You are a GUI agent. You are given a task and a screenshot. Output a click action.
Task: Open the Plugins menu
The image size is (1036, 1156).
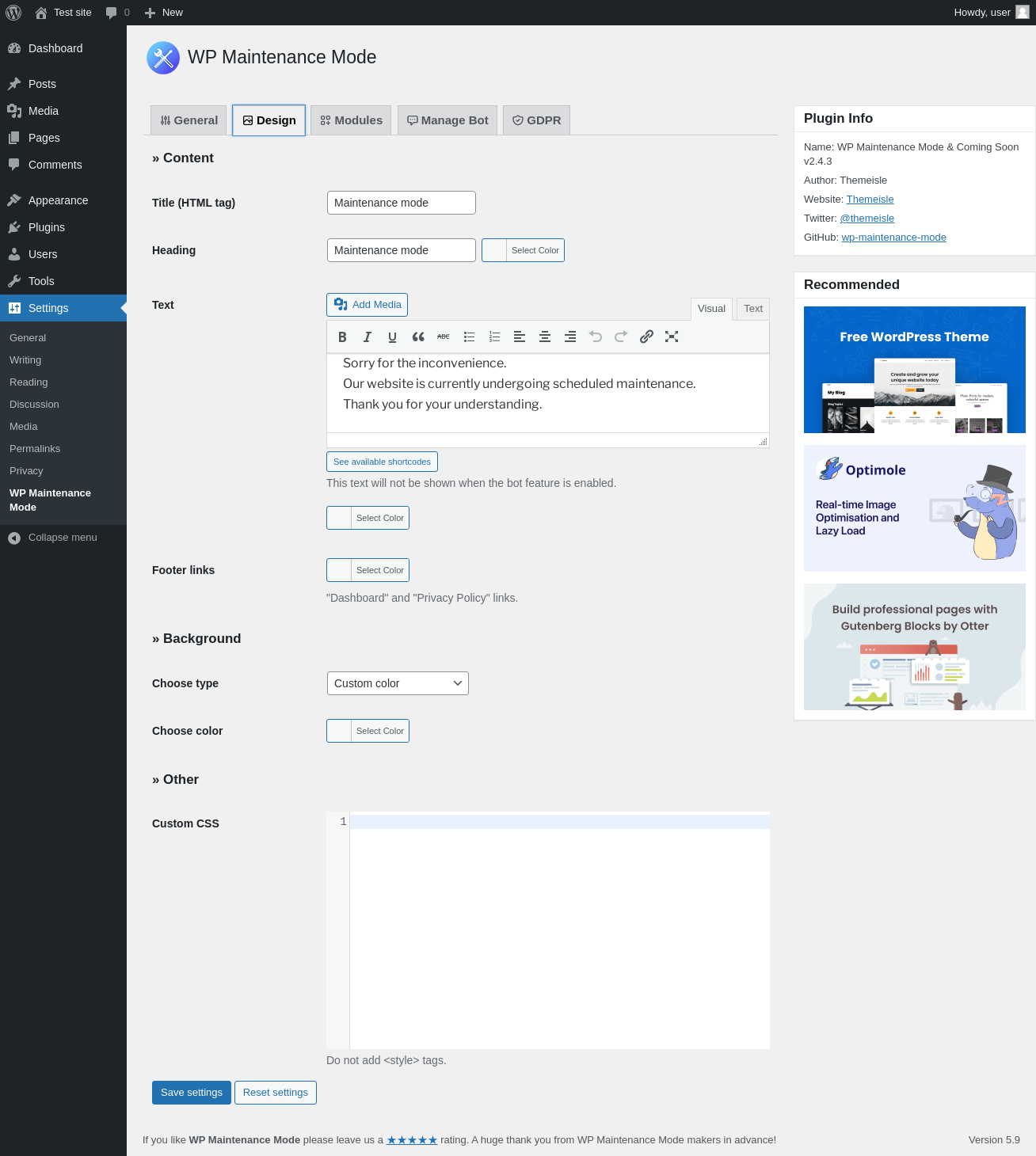tap(63, 227)
